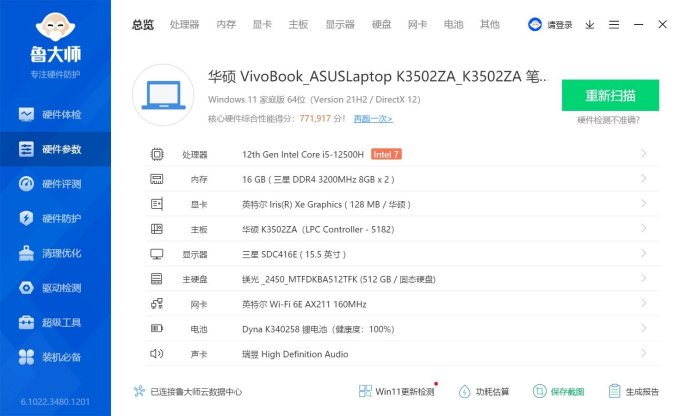Click the 主板 motherboard row icon
Image resolution: width=680 pixels, height=416 pixels.
[157, 229]
